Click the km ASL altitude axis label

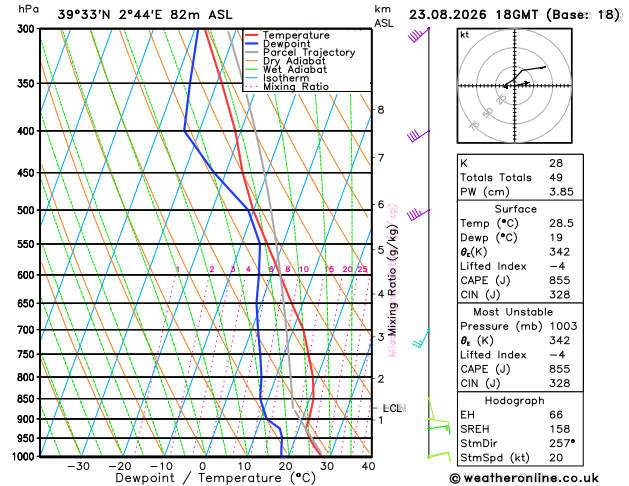click(x=384, y=16)
